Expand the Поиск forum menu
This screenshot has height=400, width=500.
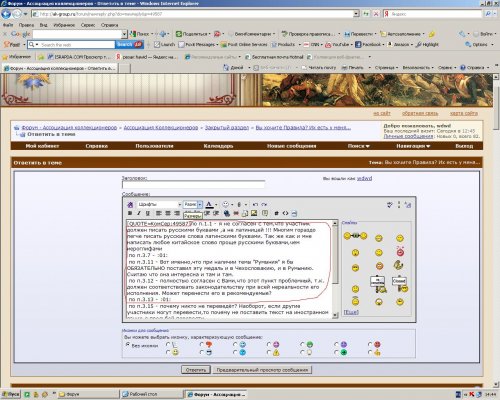click(358, 146)
